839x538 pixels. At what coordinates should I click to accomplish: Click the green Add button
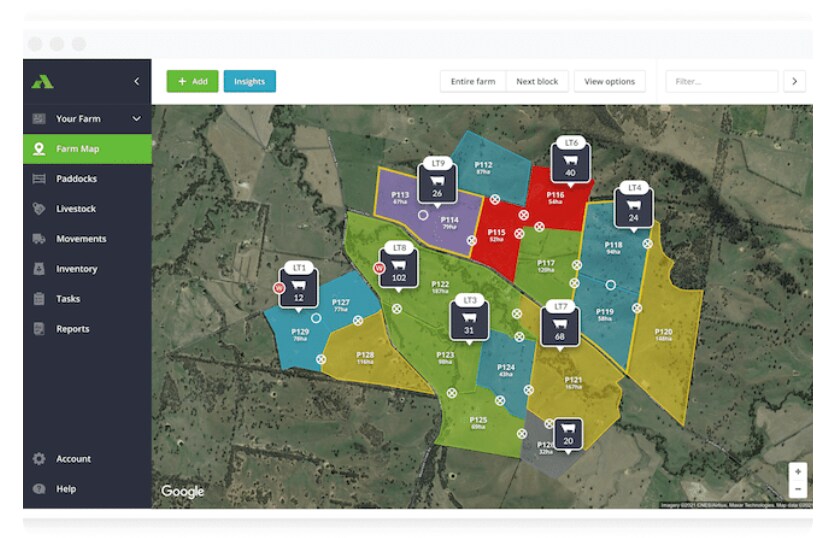[192, 82]
